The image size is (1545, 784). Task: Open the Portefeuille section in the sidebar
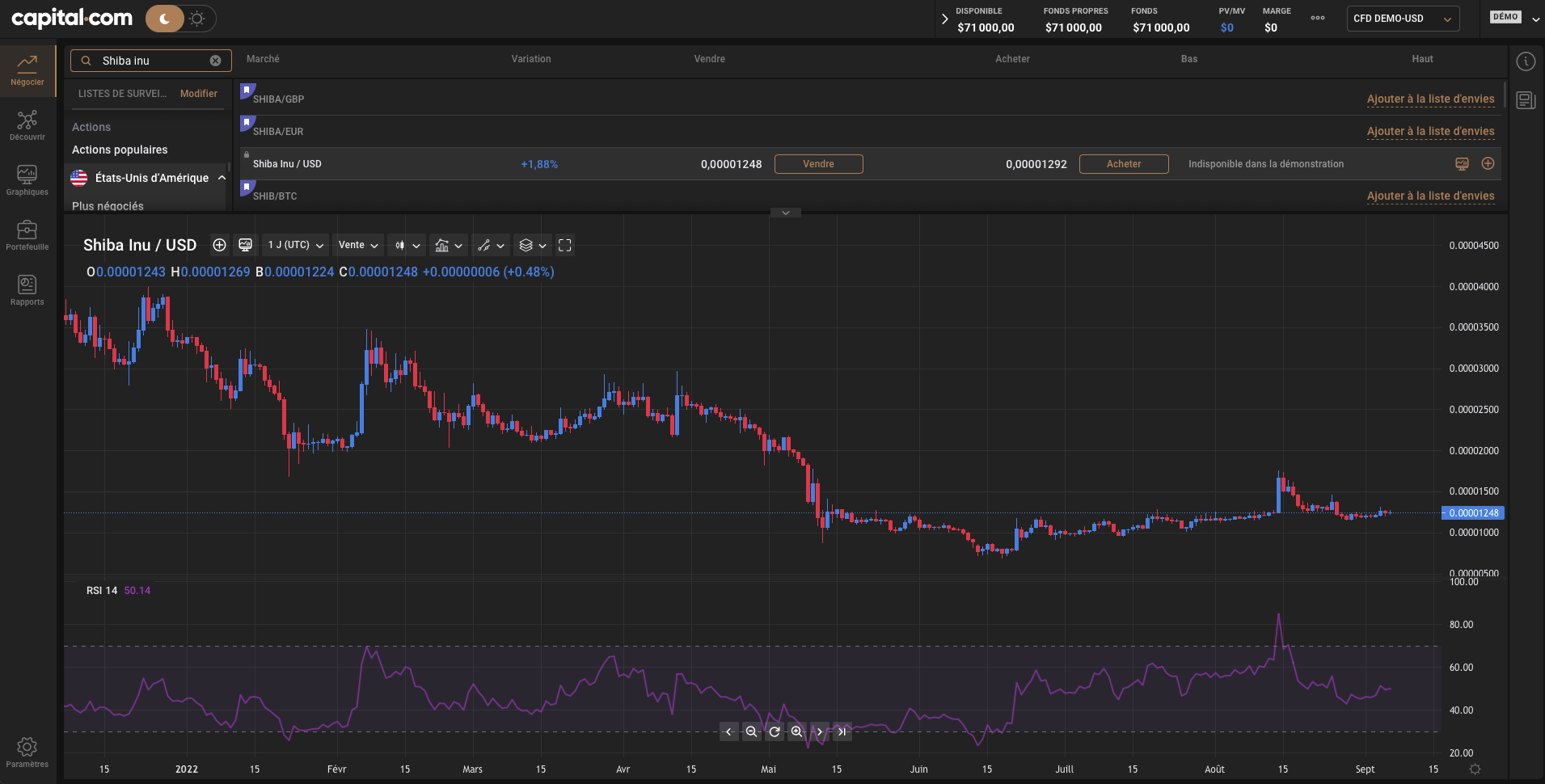(x=27, y=235)
